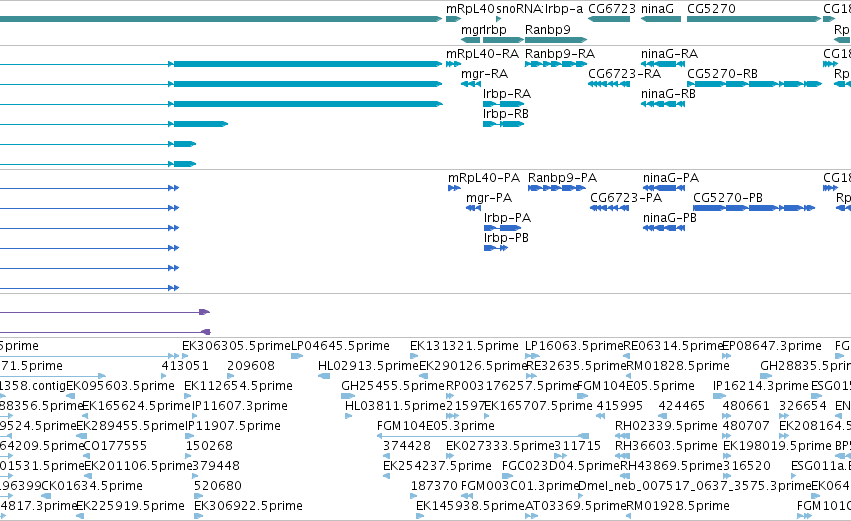Select the CG6723-PA protein label
The width and height of the screenshot is (851, 521).
(626, 198)
